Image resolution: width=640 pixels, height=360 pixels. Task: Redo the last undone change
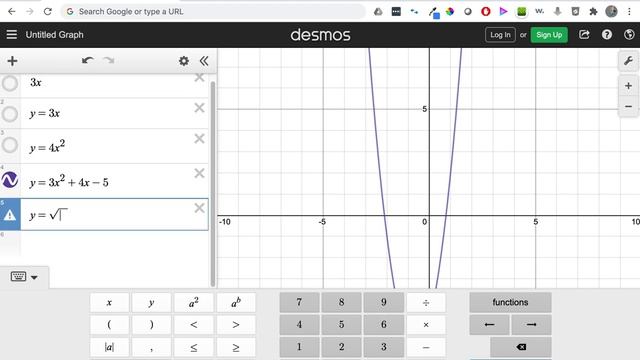pyautogui.click(x=109, y=61)
